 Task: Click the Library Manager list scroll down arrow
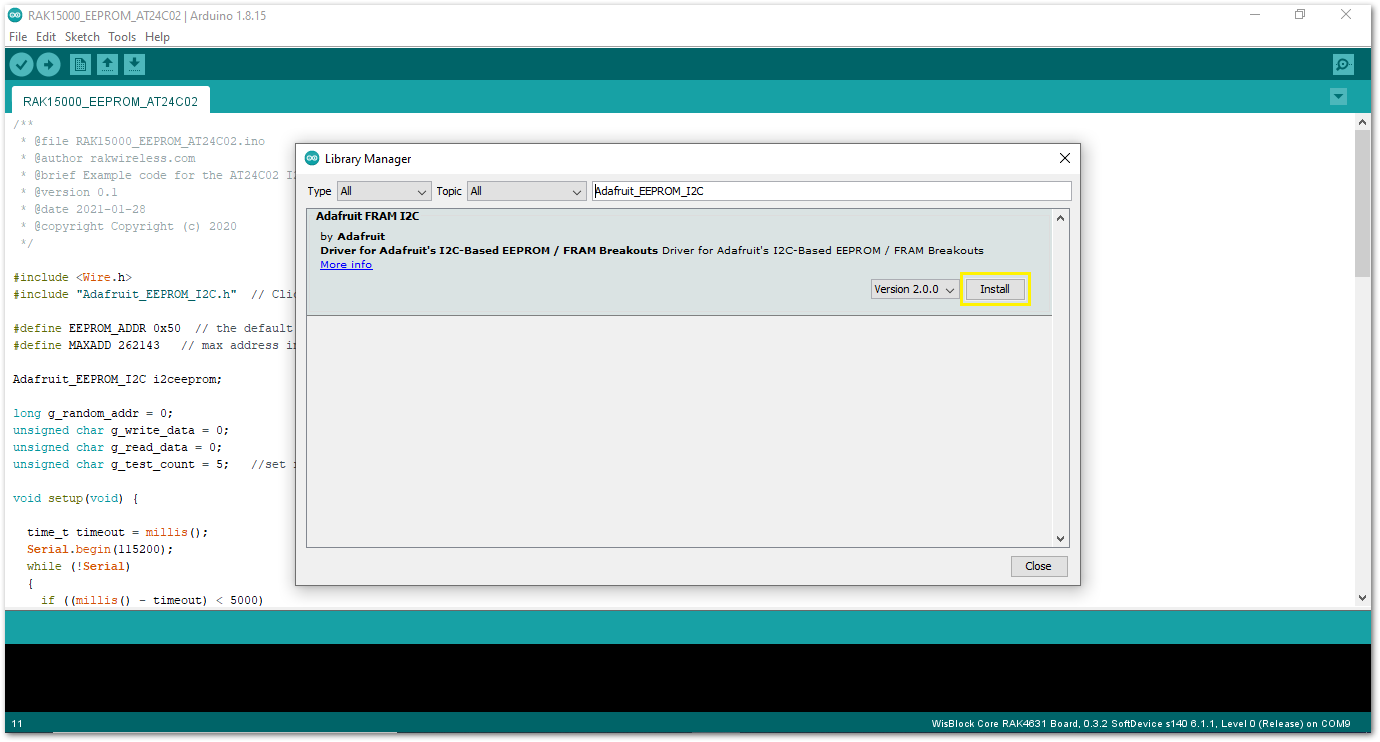coord(1061,538)
